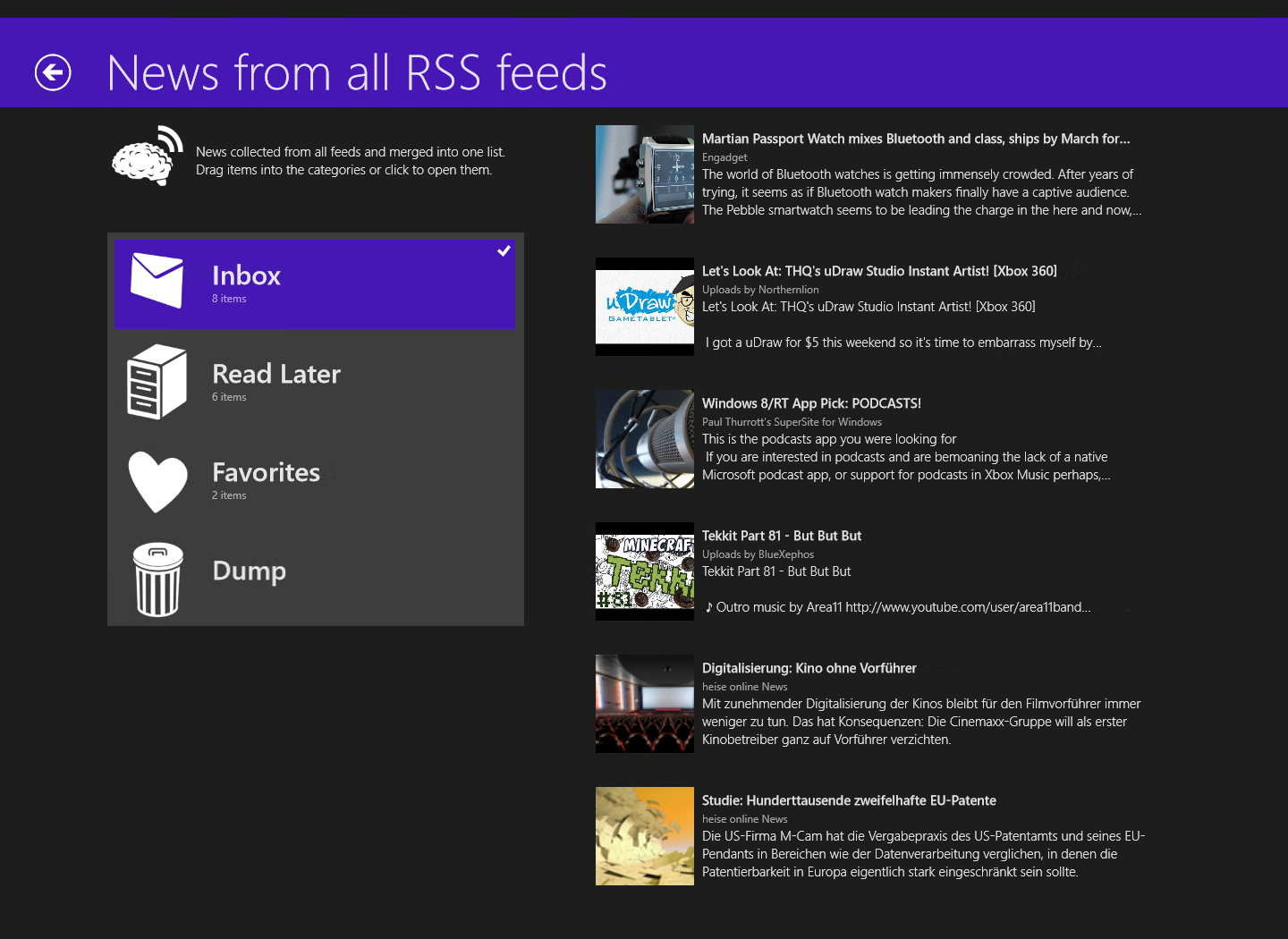The height and width of the screenshot is (939, 1288).
Task: Open Let's Look At uDraw Studio headline
Action: (879, 271)
